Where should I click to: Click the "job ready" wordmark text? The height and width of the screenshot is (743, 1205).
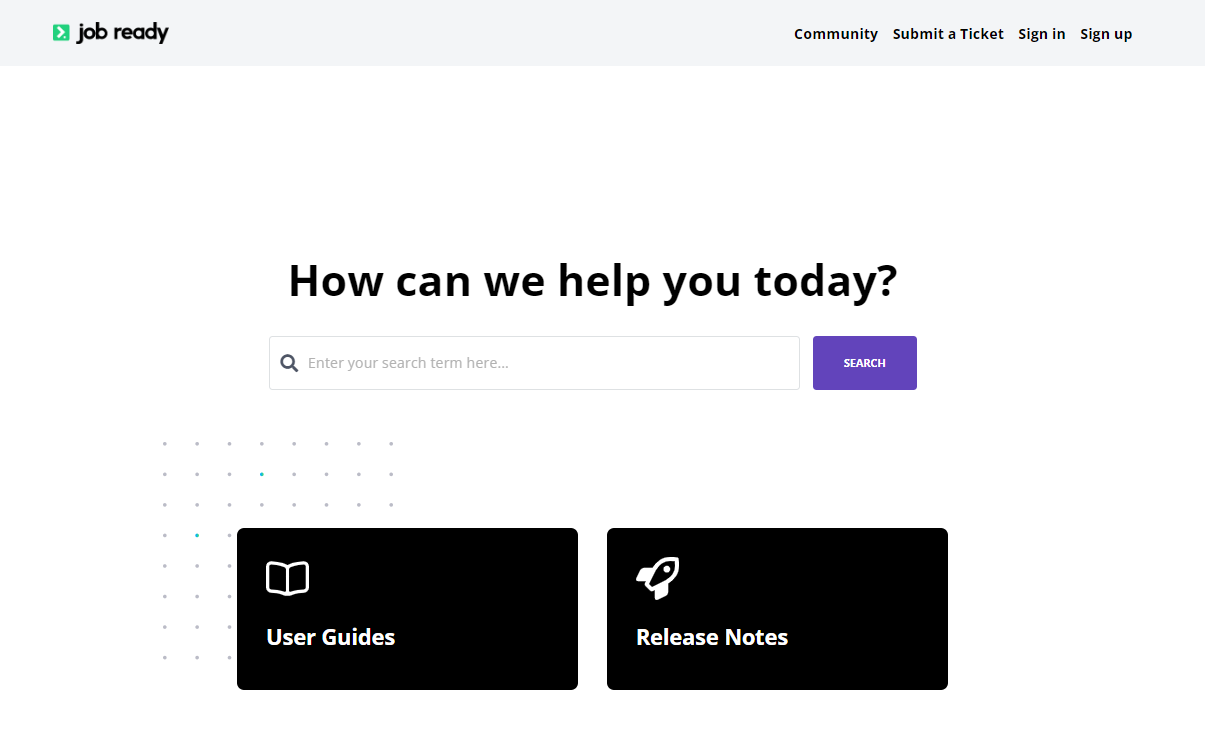(x=123, y=33)
